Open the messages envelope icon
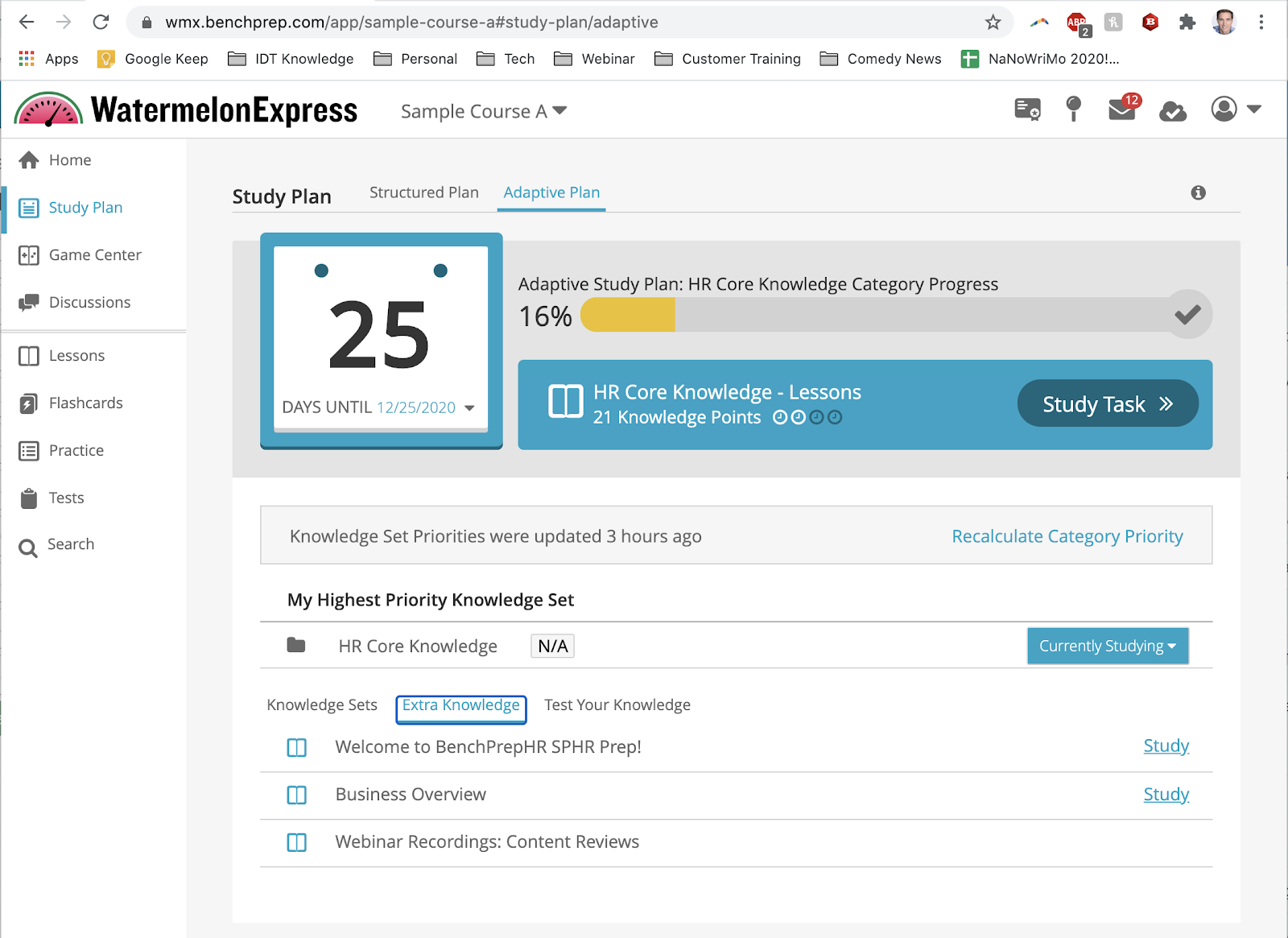This screenshot has width=1288, height=938. coord(1121,110)
